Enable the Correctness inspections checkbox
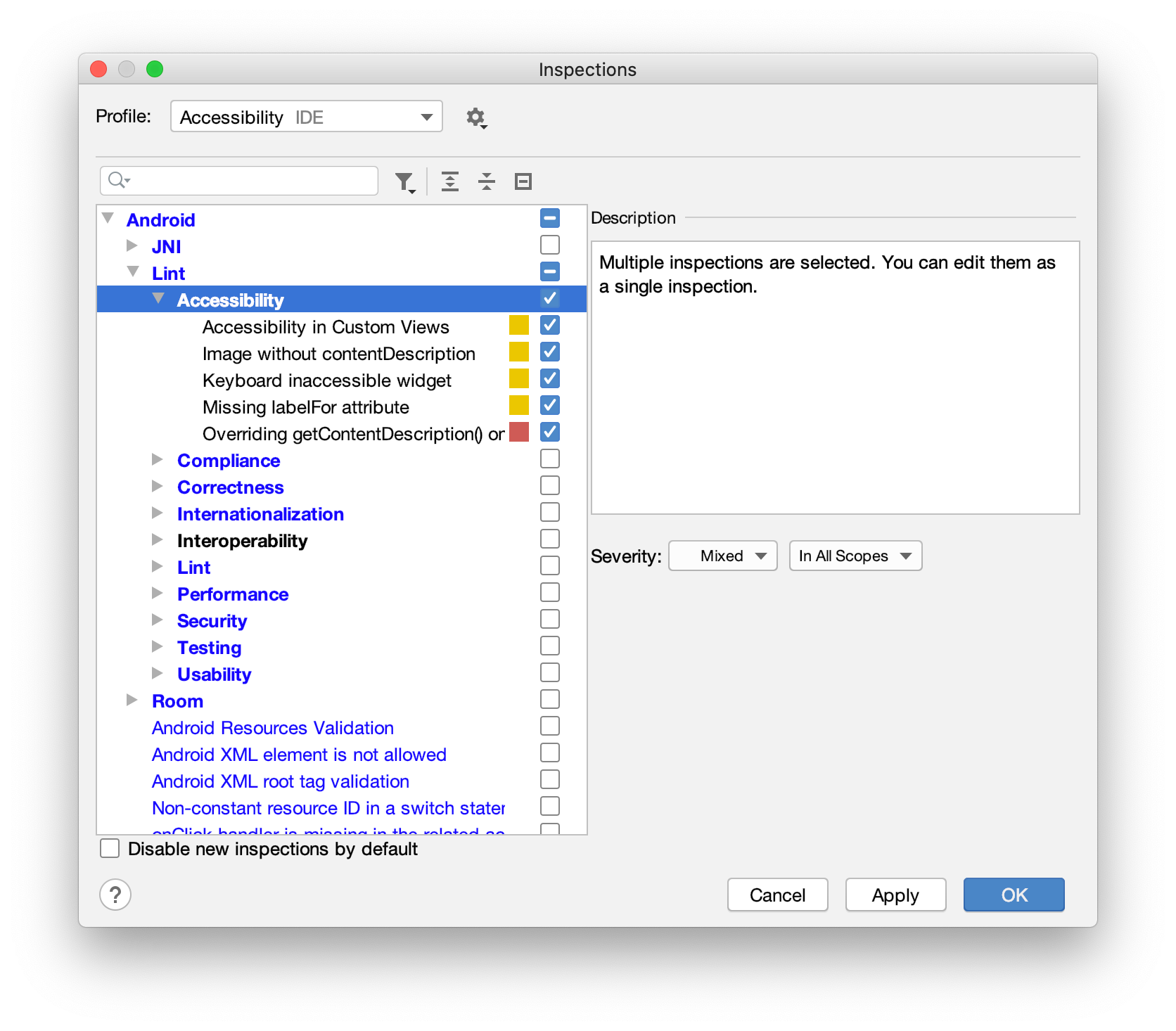The image size is (1176, 1031). tap(550, 485)
